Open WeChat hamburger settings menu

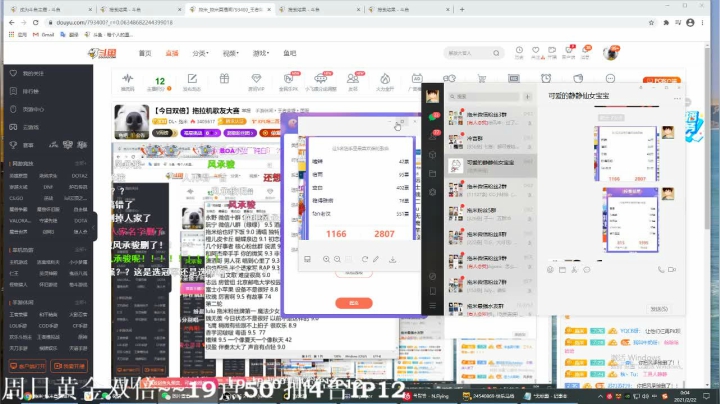(432, 306)
